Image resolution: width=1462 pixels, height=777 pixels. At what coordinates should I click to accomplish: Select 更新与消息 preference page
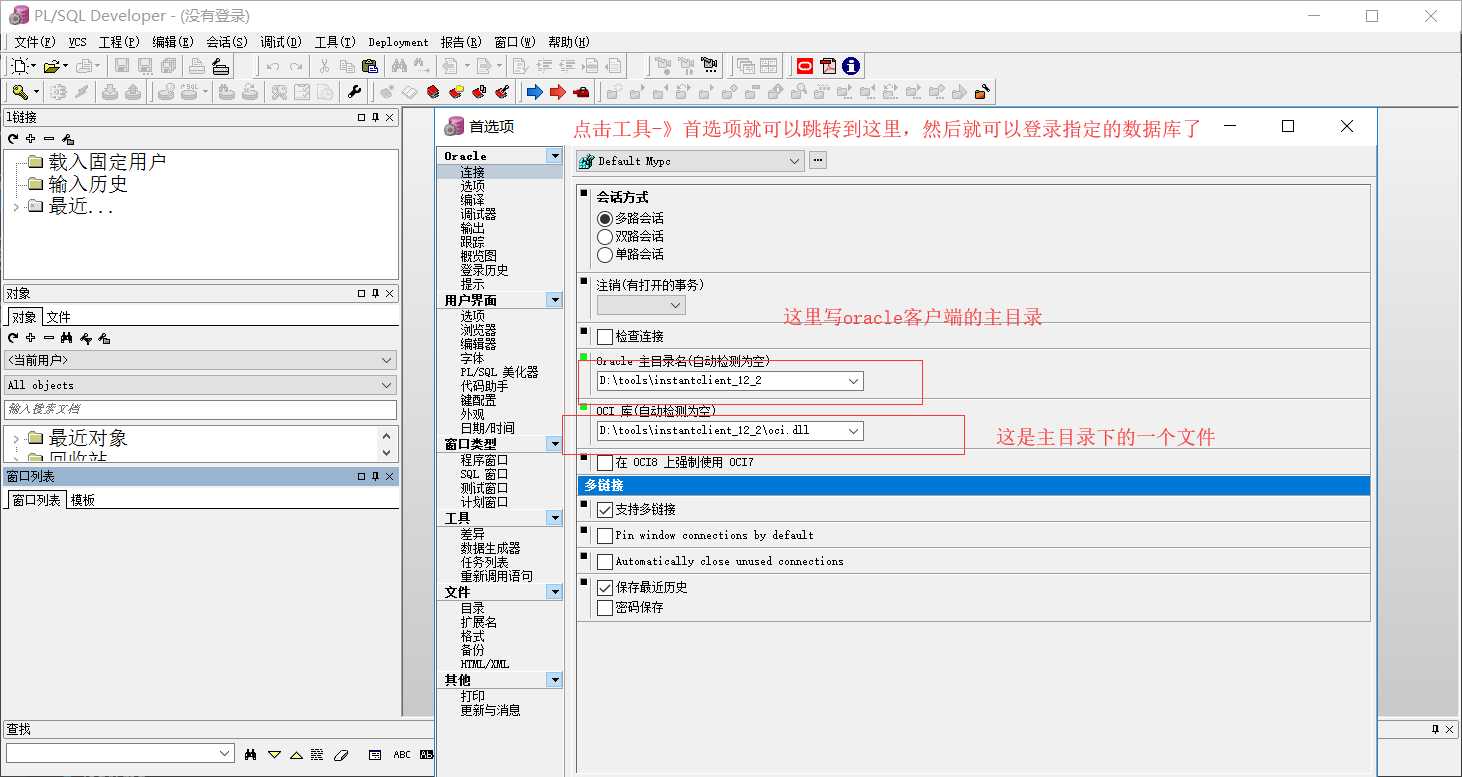click(x=490, y=710)
